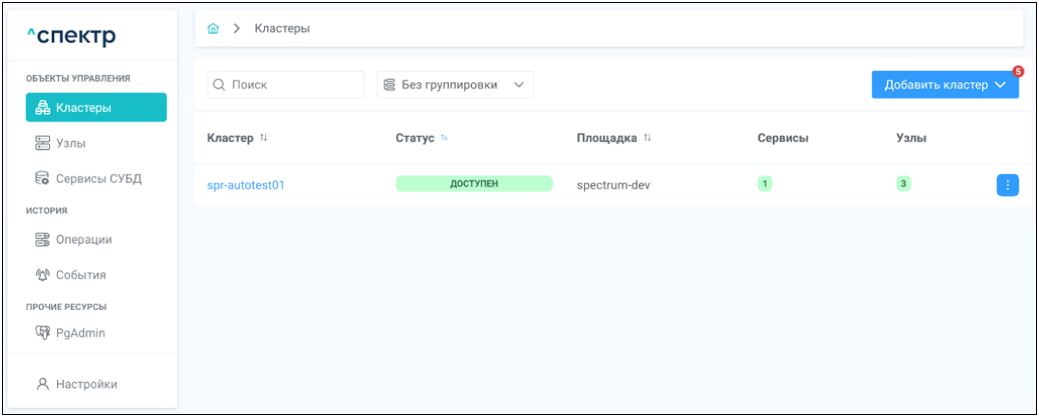Click the Кластеры breadcrumb text
The width and height of the screenshot is (1039, 417).
pyautogui.click(x=282, y=29)
